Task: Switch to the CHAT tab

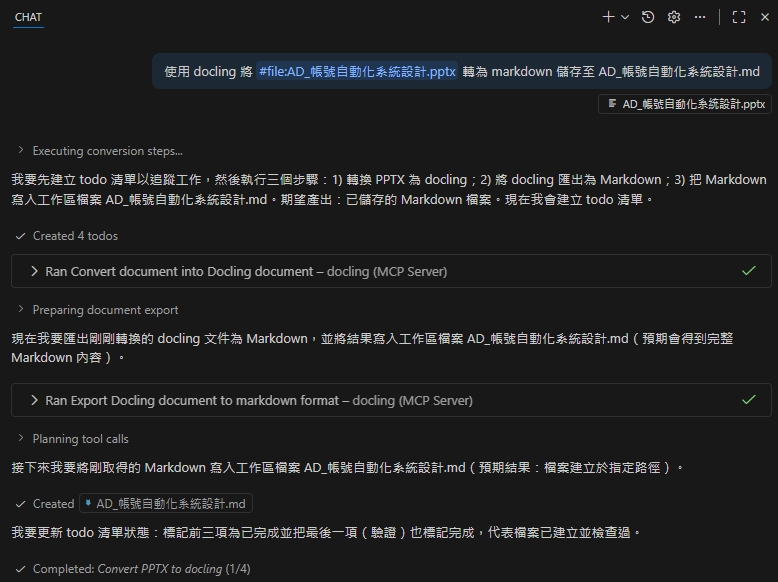Action: [28, 17]
